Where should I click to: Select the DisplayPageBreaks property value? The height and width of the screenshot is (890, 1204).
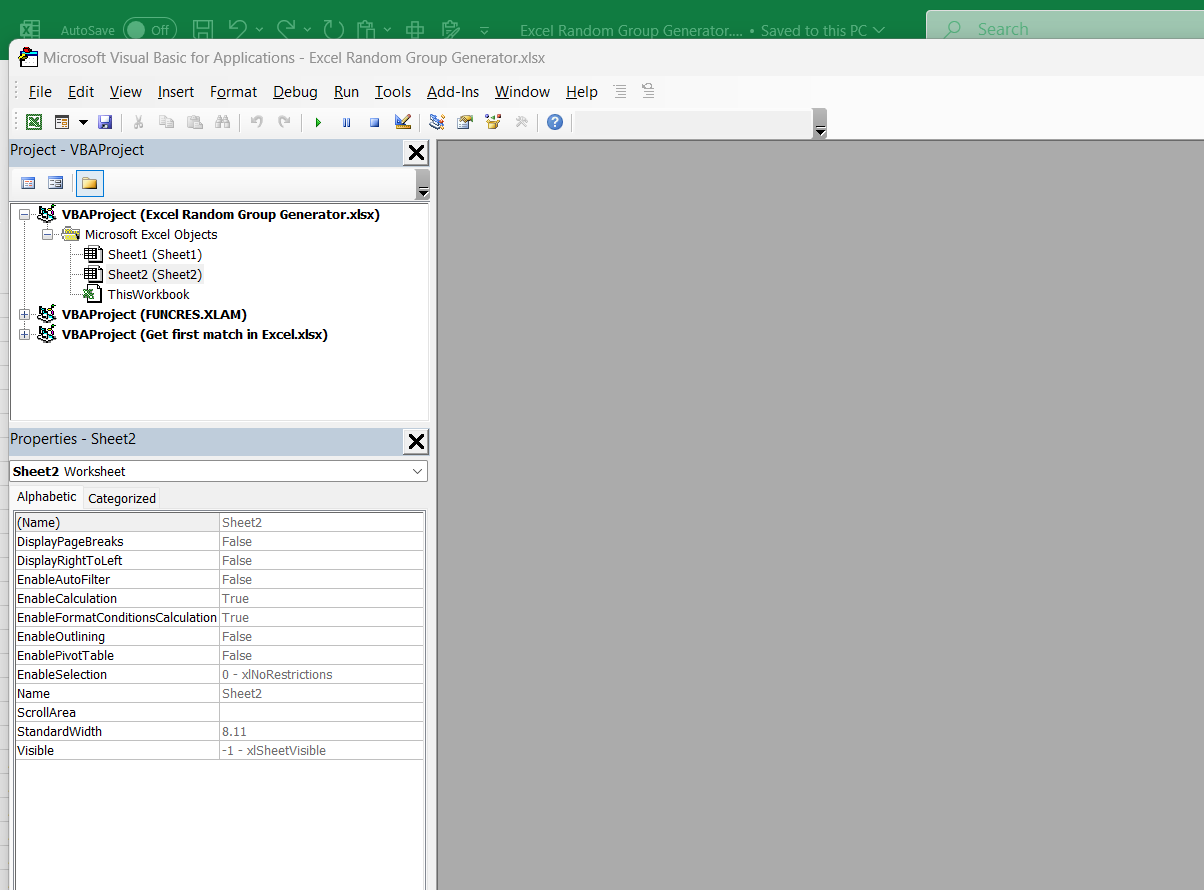pyautogui.click(x=322, y=541)
